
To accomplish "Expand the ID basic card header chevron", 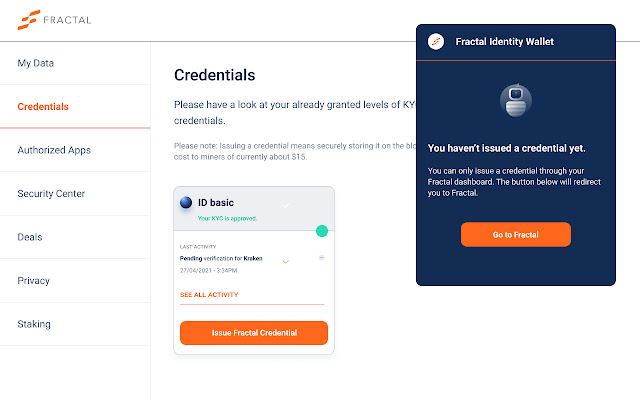I will [286, 204].
